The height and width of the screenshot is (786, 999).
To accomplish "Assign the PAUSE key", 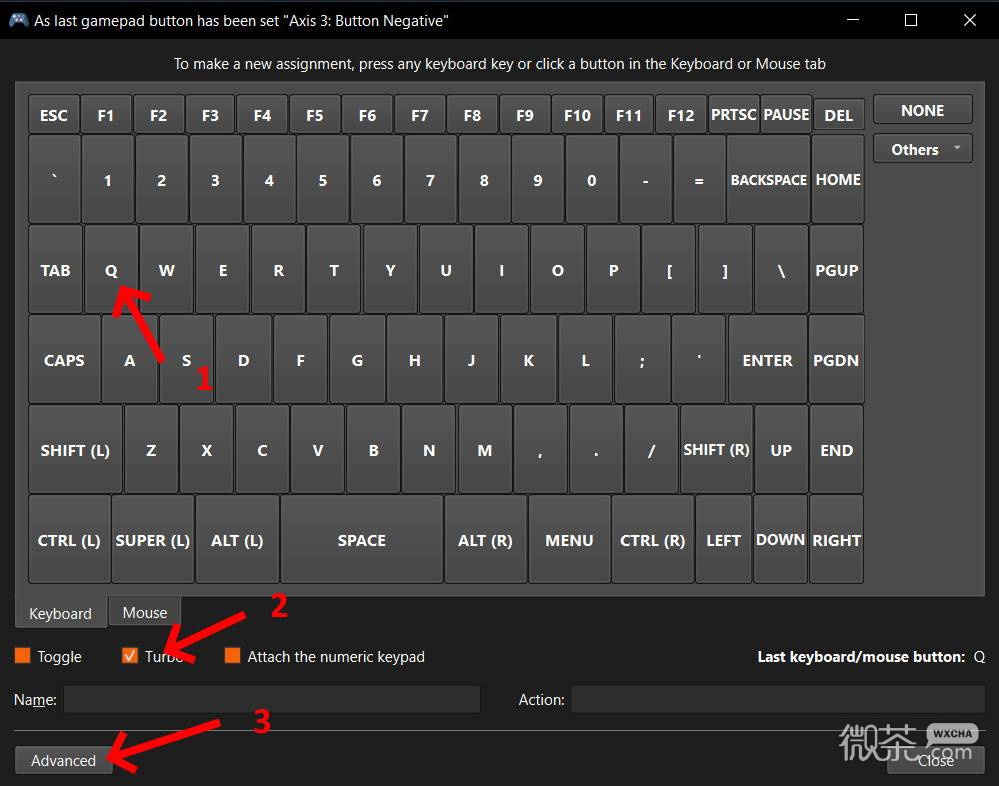I will pos(786,115).
